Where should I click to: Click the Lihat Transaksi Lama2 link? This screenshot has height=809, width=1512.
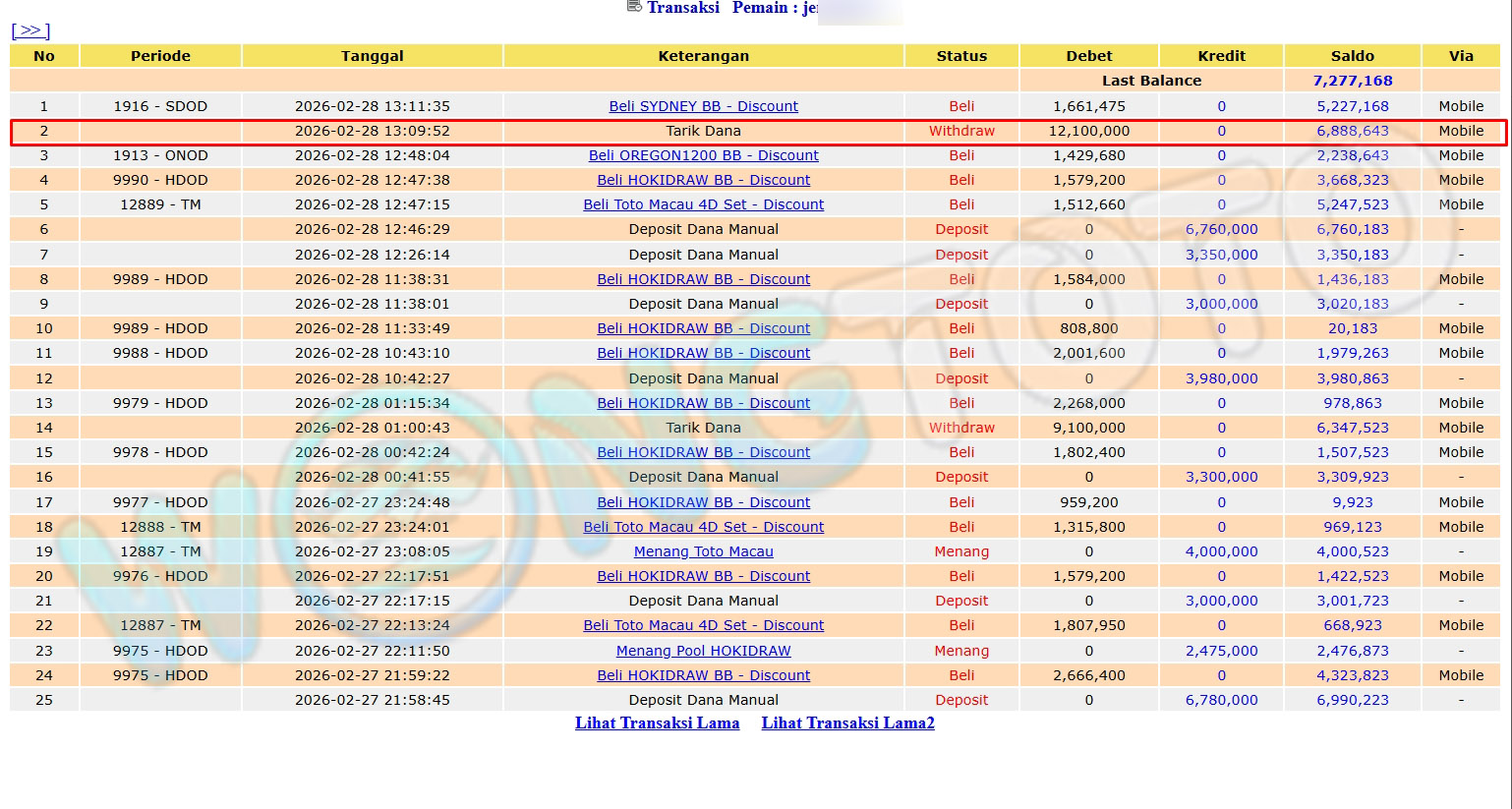click(847, 722)
